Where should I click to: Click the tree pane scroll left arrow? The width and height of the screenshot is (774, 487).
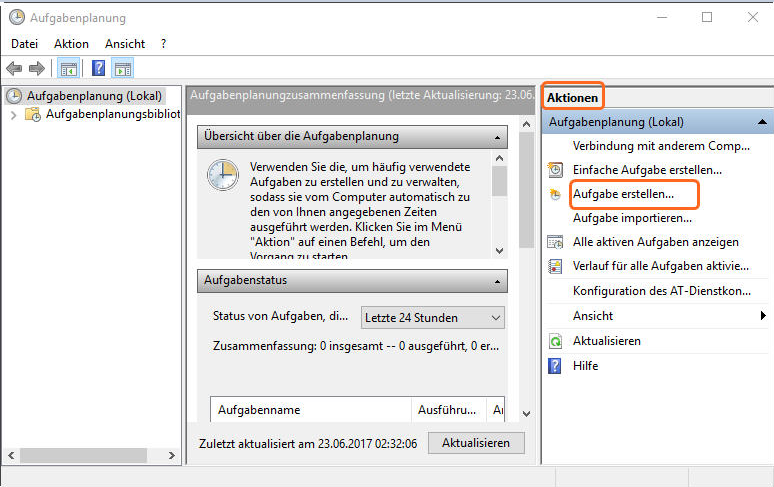point(11,455)
